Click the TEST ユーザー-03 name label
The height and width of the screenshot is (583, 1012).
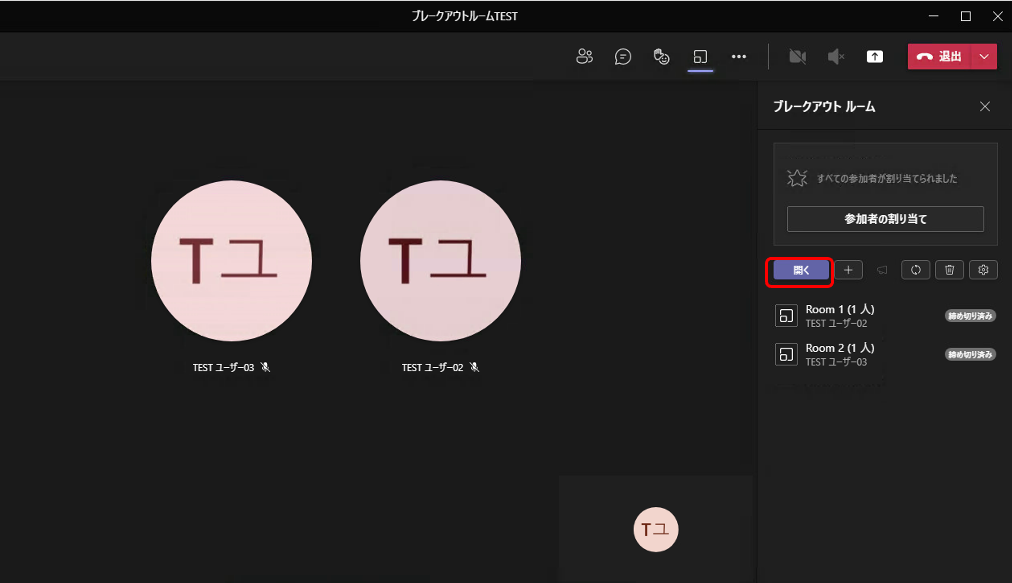pos(223,367)
